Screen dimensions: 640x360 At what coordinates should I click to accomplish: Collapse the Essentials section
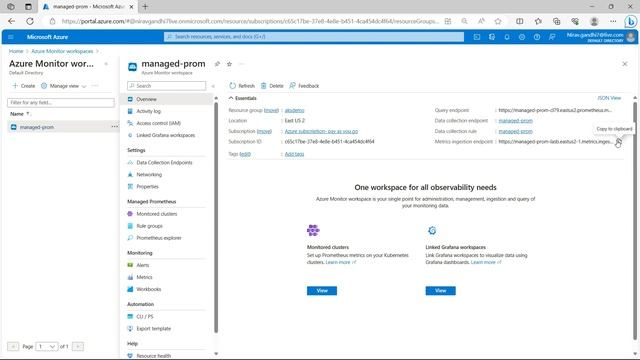(x=242, y=98)
